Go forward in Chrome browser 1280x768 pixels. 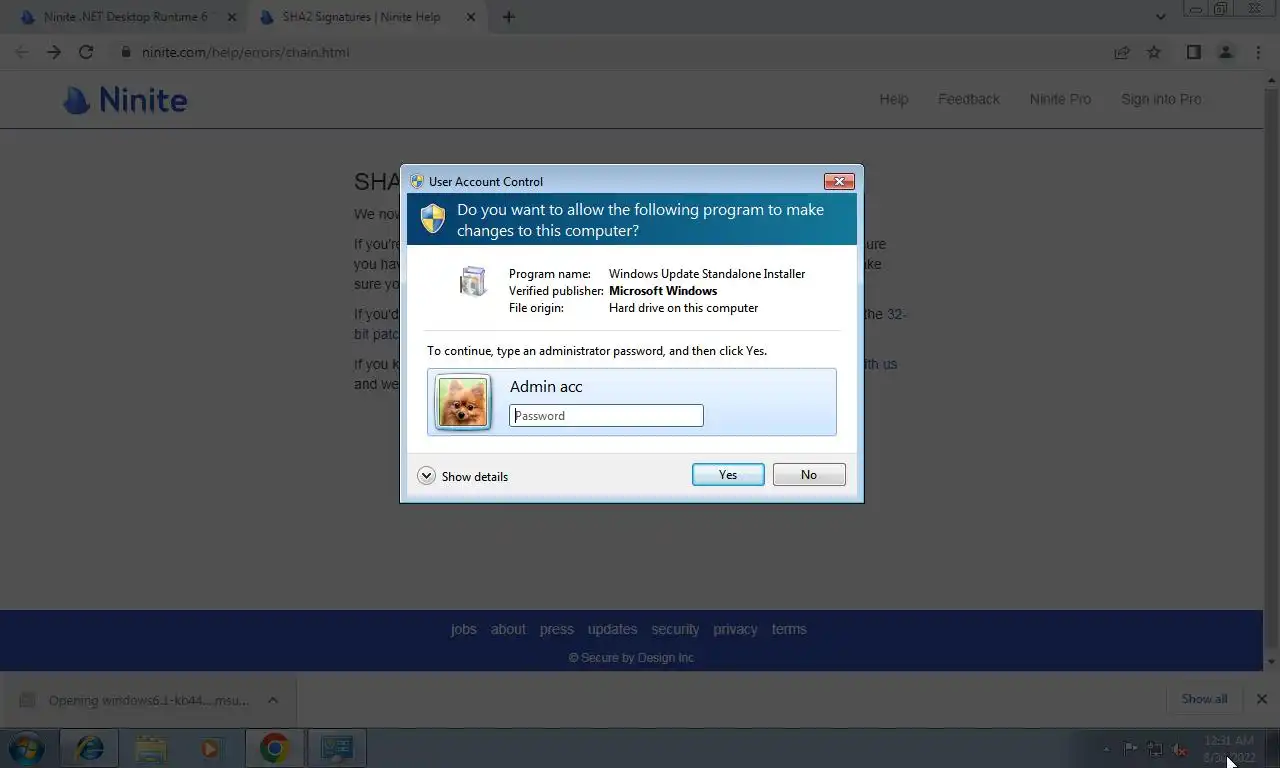[54, 52]
